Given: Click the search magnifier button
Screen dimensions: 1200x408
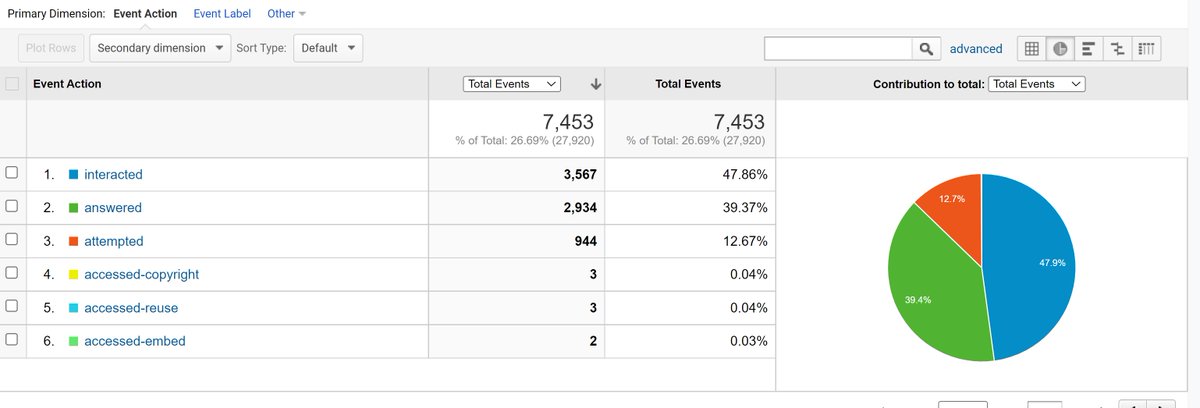Looking at the screenshot, I should (x=926, y=48).
